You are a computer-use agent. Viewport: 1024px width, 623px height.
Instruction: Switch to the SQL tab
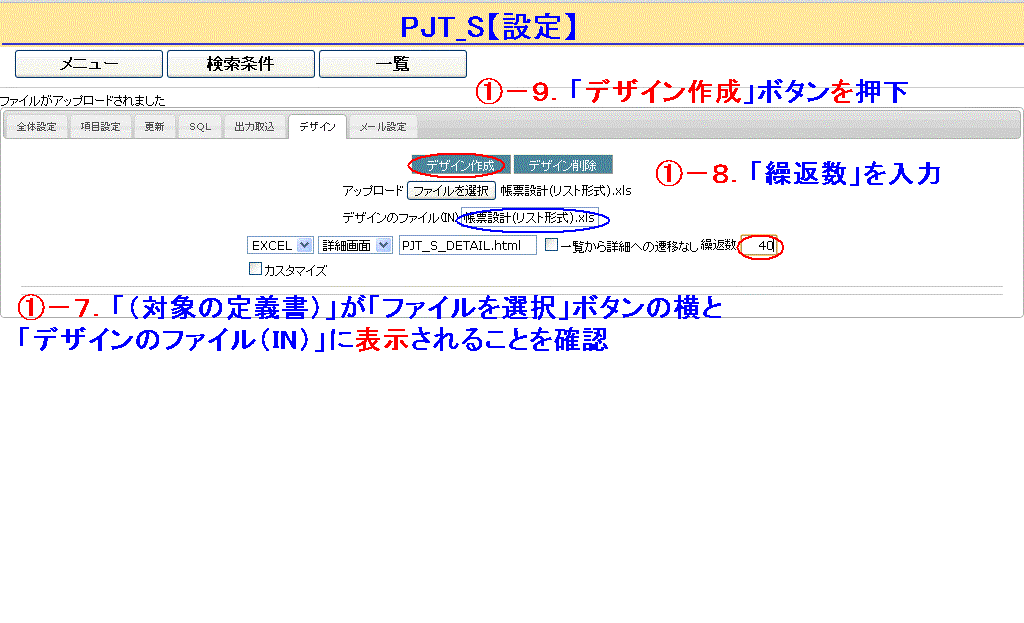[200, 128]
